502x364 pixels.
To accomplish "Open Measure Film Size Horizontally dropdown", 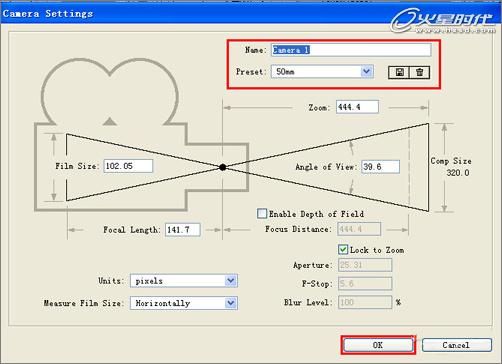I will [x=184, y=303].
